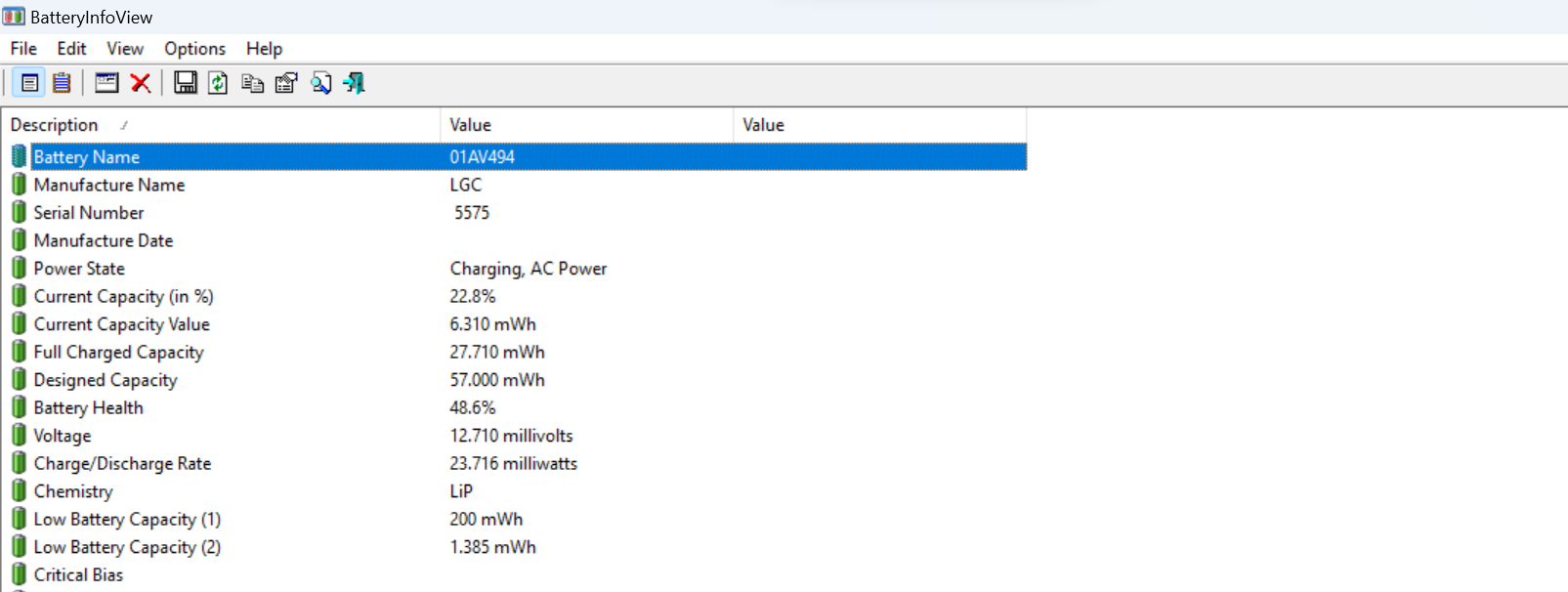
Task: Exit the app via the door icon
Action: (x=355, y=83)
